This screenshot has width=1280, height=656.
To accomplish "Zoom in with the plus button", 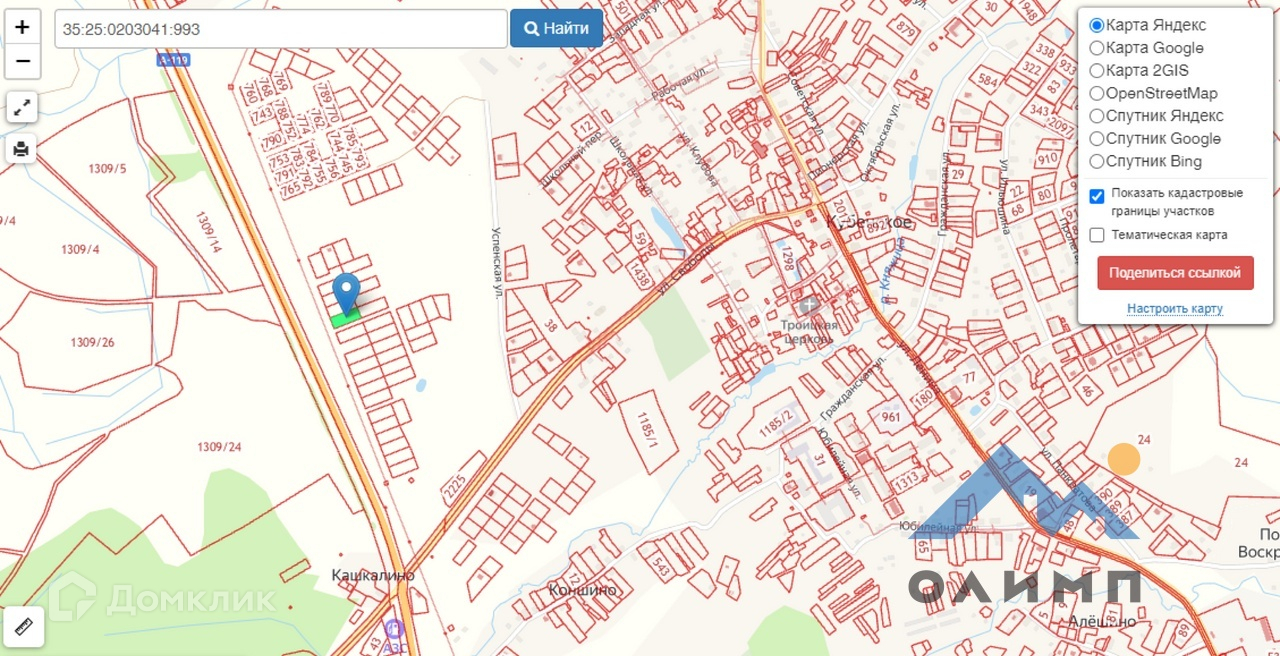I will point(23,27).
